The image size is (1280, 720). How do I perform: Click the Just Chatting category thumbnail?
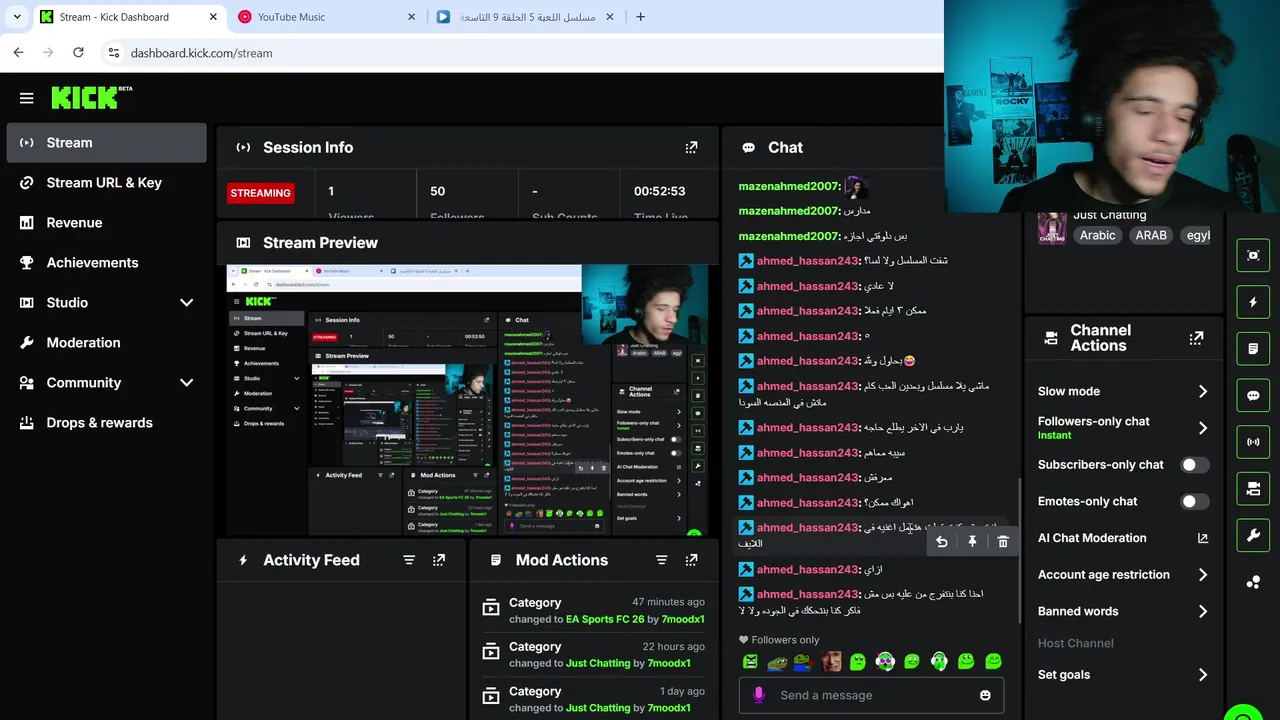click(1052, 228)
